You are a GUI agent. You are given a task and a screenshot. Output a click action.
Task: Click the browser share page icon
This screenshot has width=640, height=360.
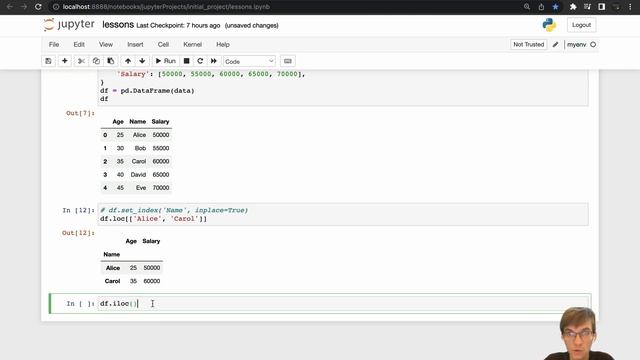pyautogui.click(x=541, y=7)
